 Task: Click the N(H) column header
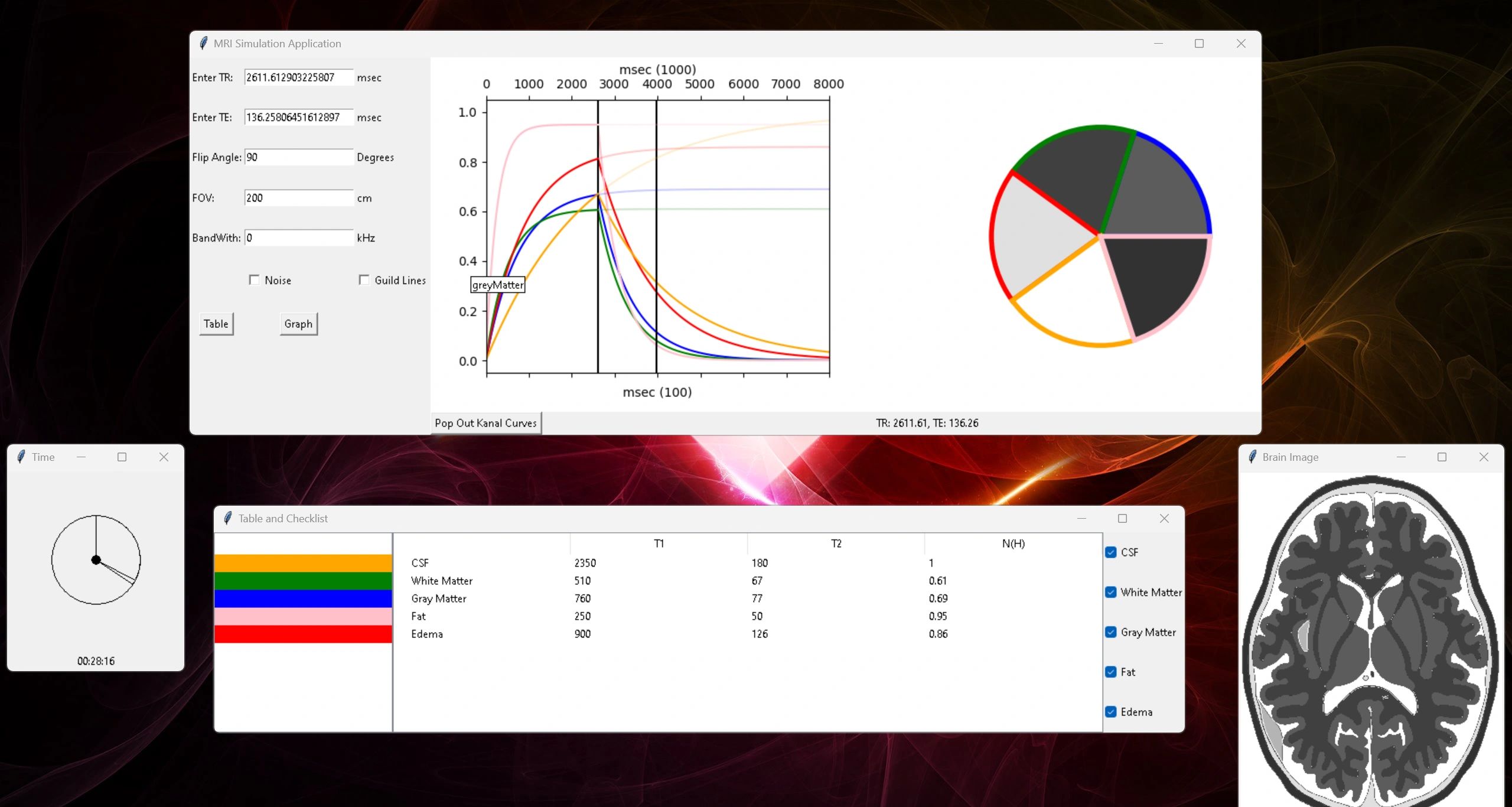pos(1013,544)
